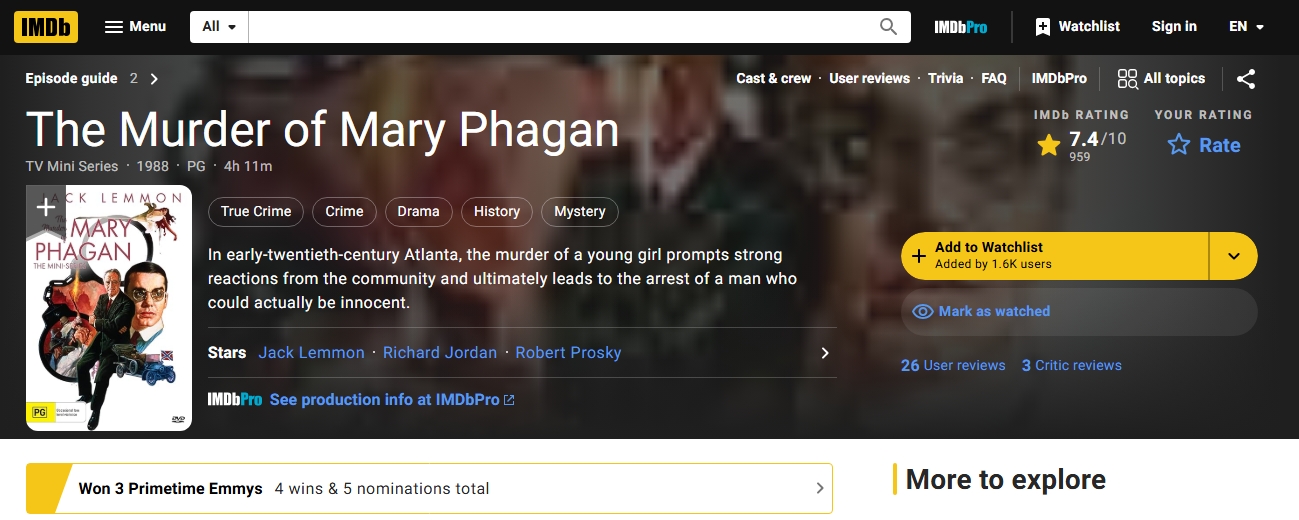Add the poster to watchlist with the plus ribbon

click(46, 207)
